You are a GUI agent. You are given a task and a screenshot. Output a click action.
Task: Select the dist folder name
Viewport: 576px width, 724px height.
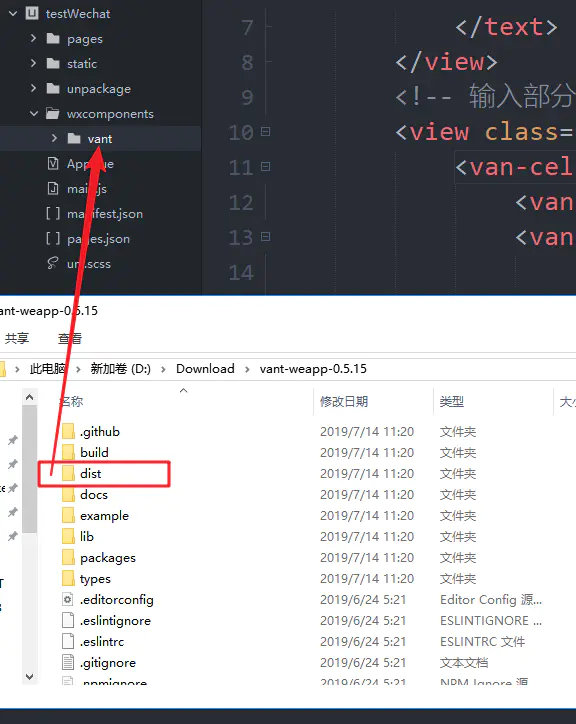click(x=91, y=474)
